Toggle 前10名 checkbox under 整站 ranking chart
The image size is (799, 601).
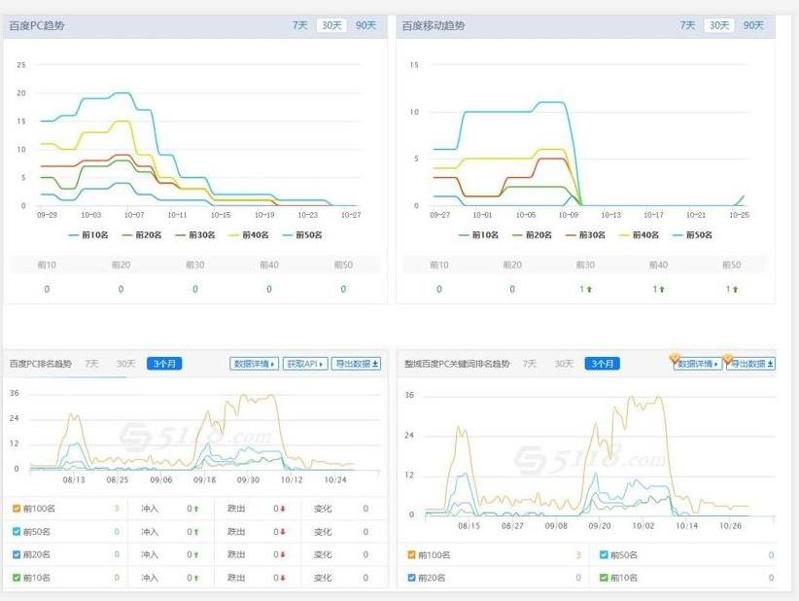(604, 578)
